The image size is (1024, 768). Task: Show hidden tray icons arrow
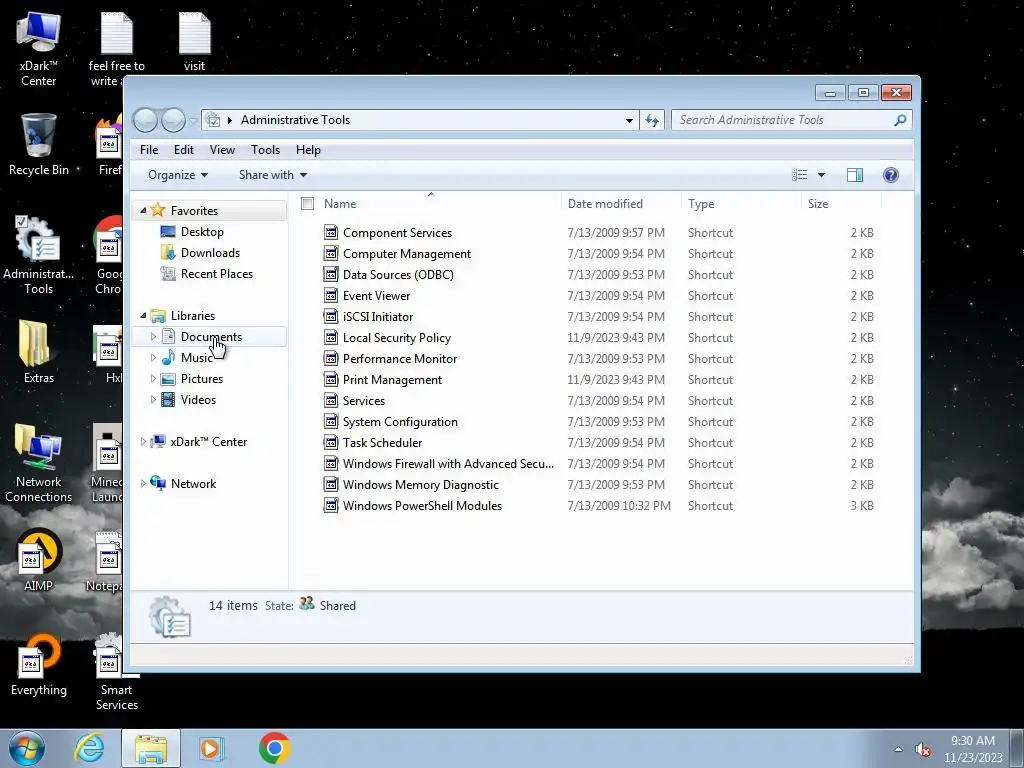tap(899, 749)
